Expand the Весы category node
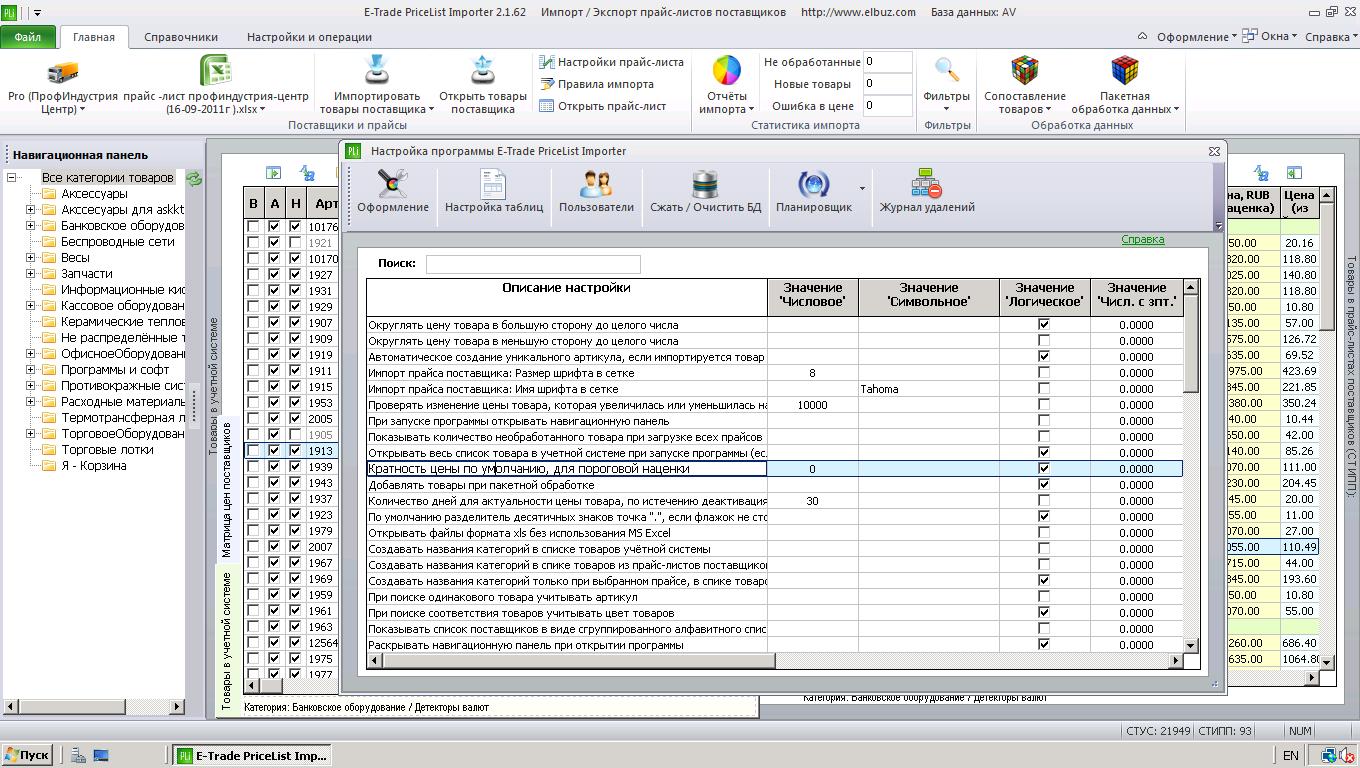Viewport: 1360px width, 768px height. 30,258
